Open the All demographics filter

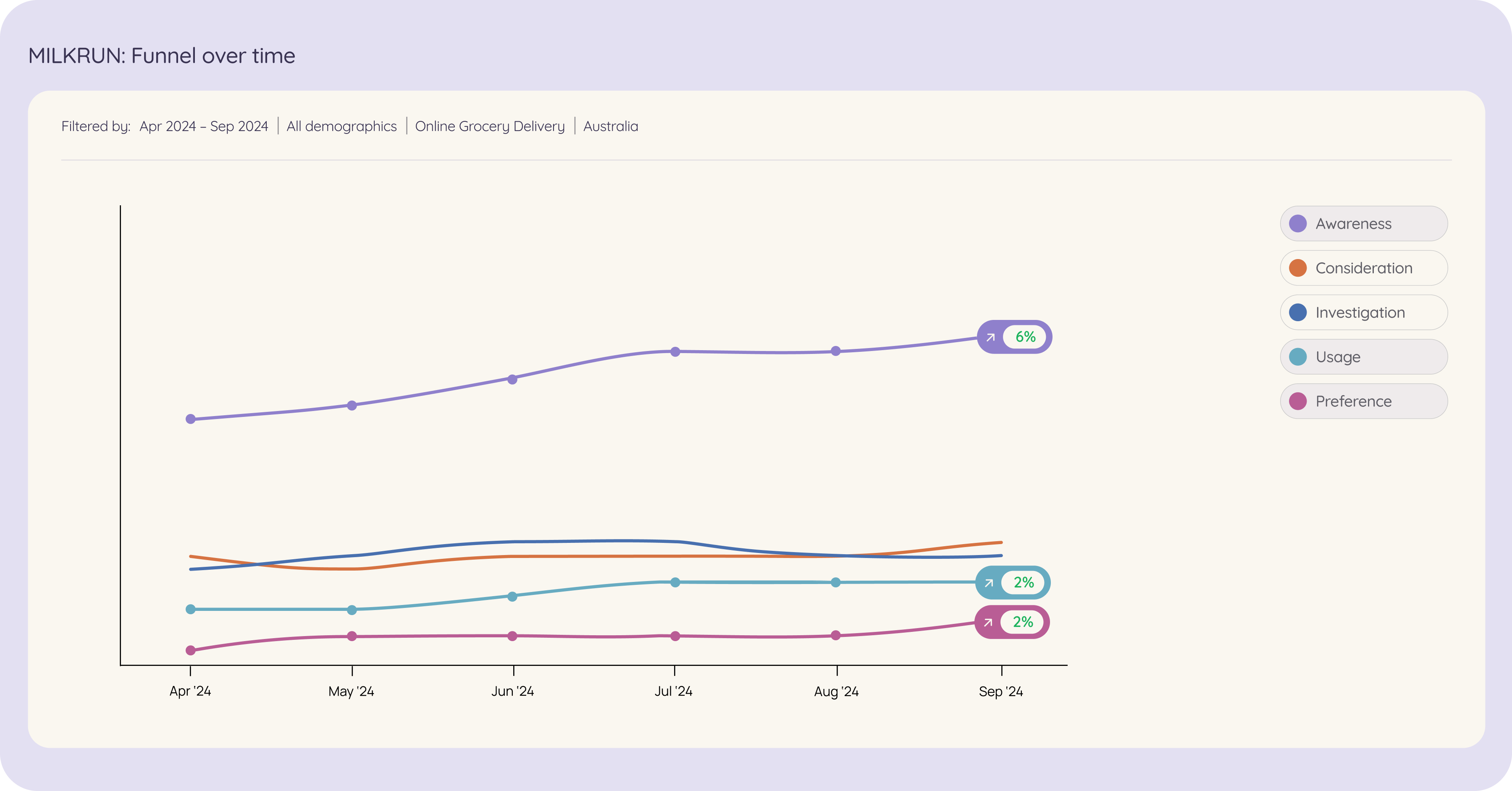click(341, 126)
